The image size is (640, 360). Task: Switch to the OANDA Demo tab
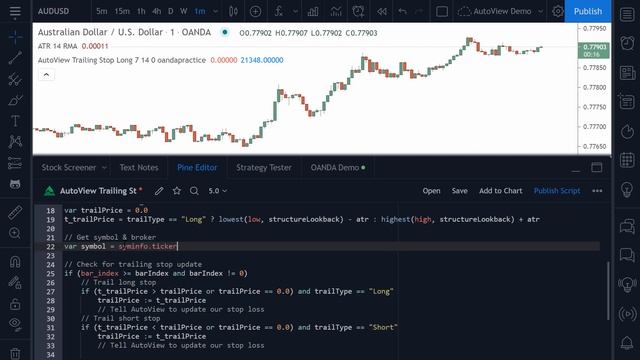click(x=338, y=168)
